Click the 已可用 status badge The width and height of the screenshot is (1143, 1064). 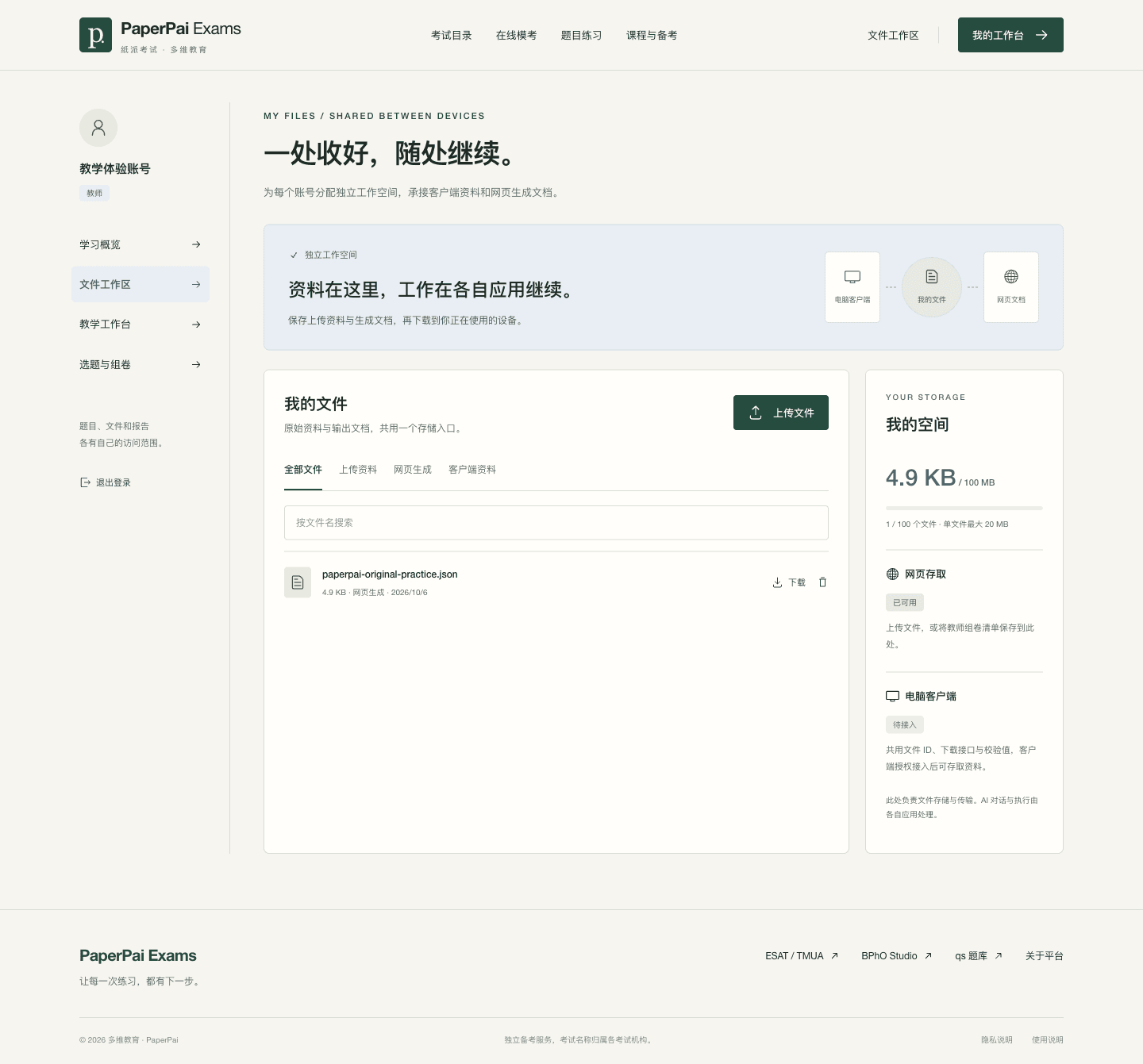coord(905,602)
